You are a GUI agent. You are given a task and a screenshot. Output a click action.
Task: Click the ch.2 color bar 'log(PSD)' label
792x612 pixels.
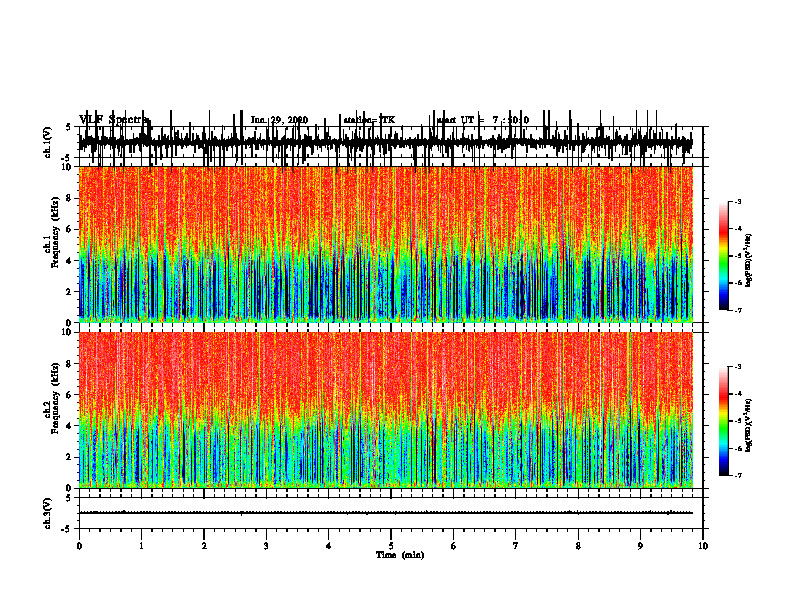pos(748,426)
